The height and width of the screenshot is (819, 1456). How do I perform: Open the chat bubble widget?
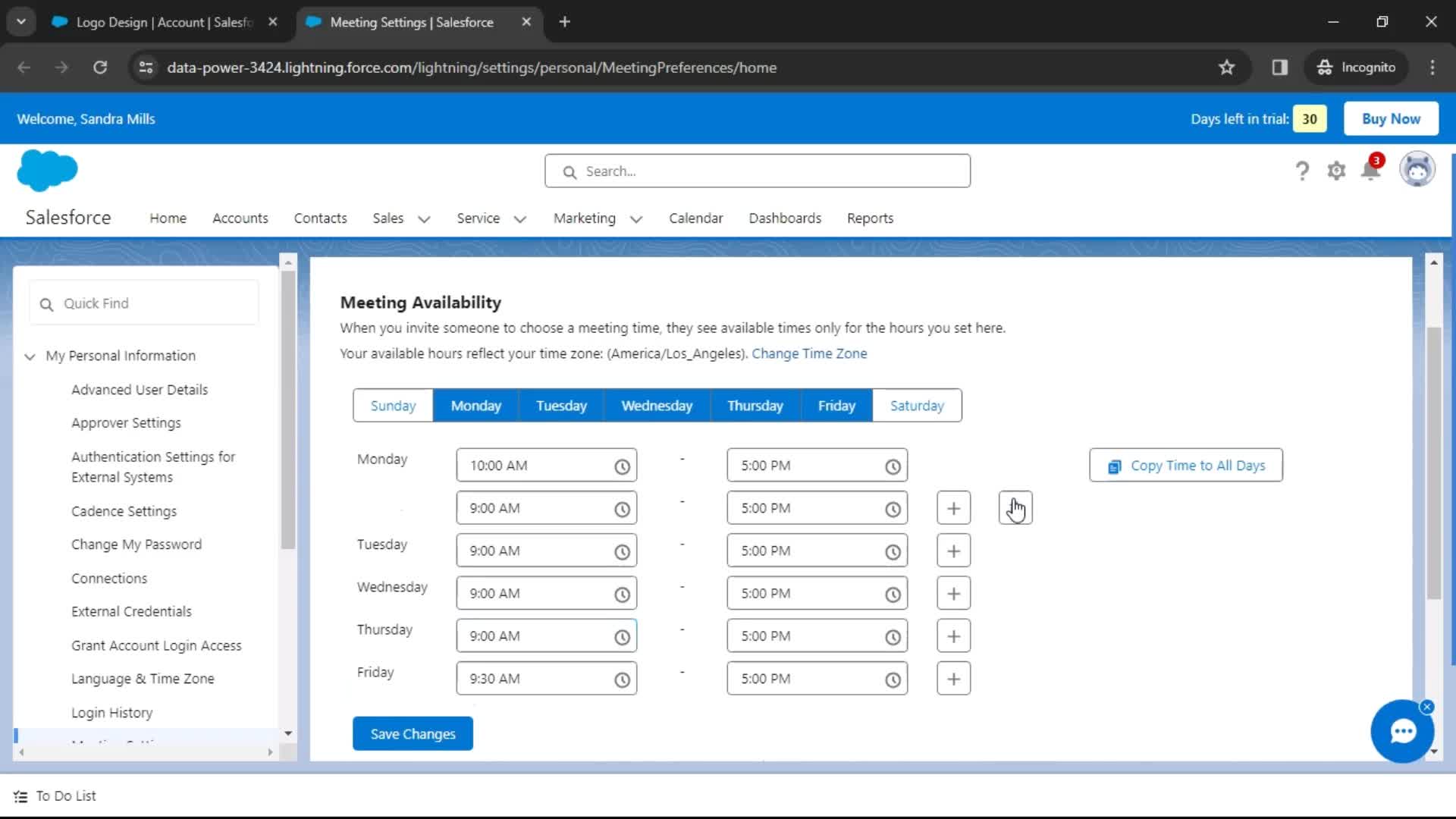tap(1402, 731)
